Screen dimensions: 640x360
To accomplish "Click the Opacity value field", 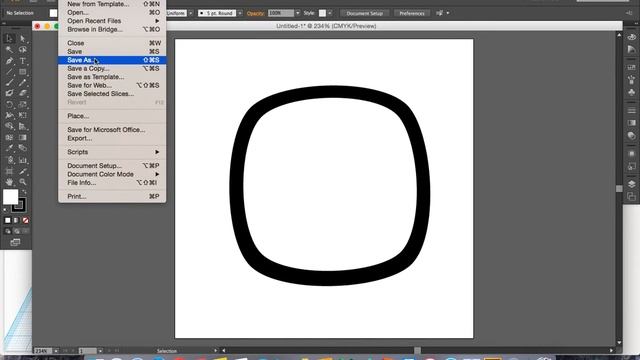I will click(x=281, y=13).
